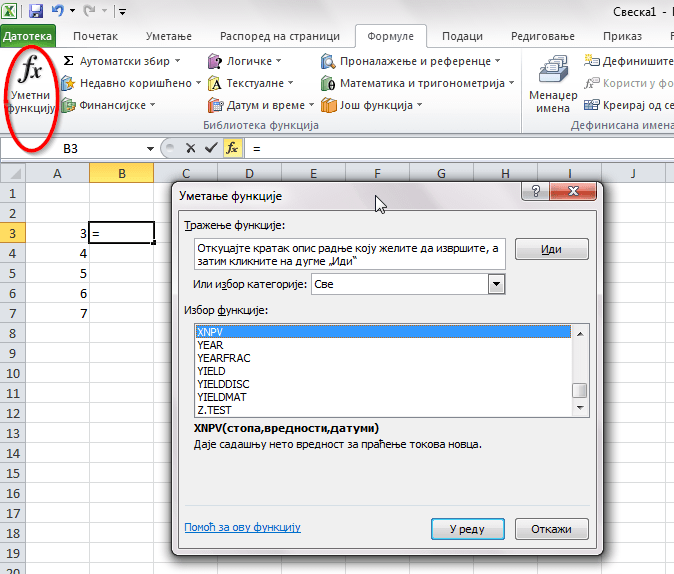
Task: Click the save icon in quick access toolbar
Action: click(36, 12)
